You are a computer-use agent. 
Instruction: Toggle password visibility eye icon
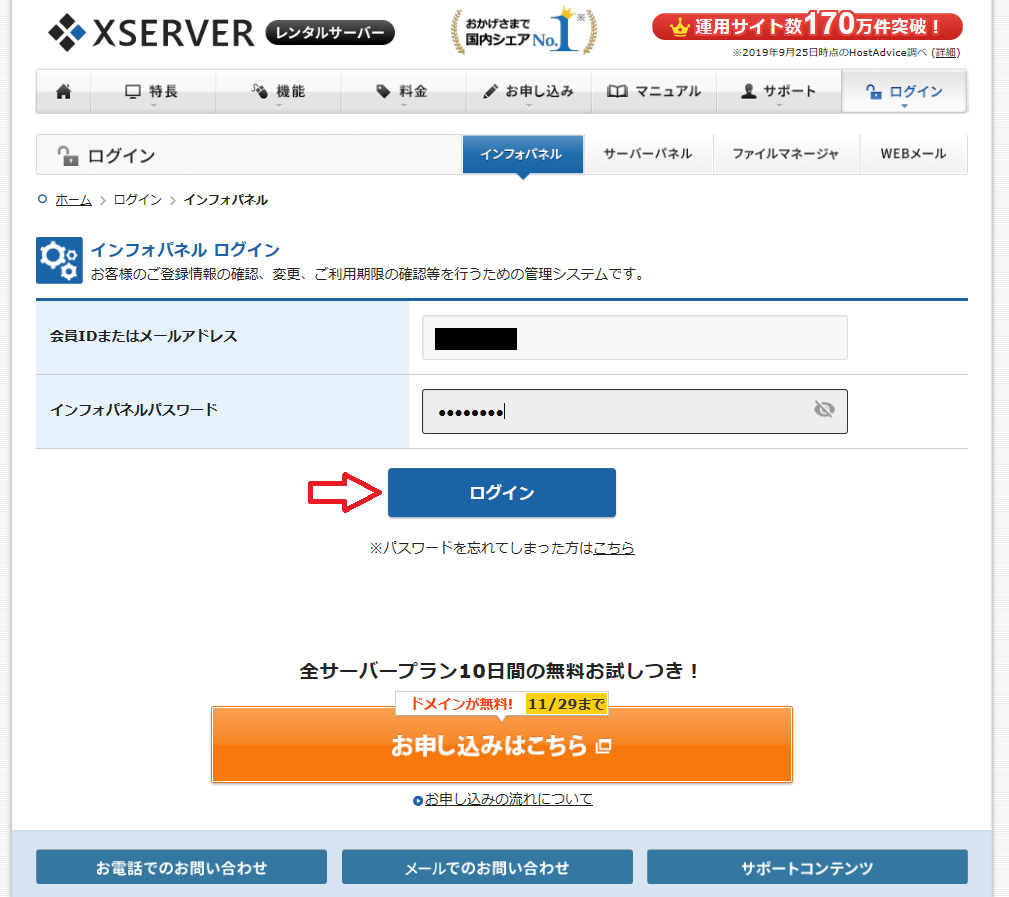(824, 409)
